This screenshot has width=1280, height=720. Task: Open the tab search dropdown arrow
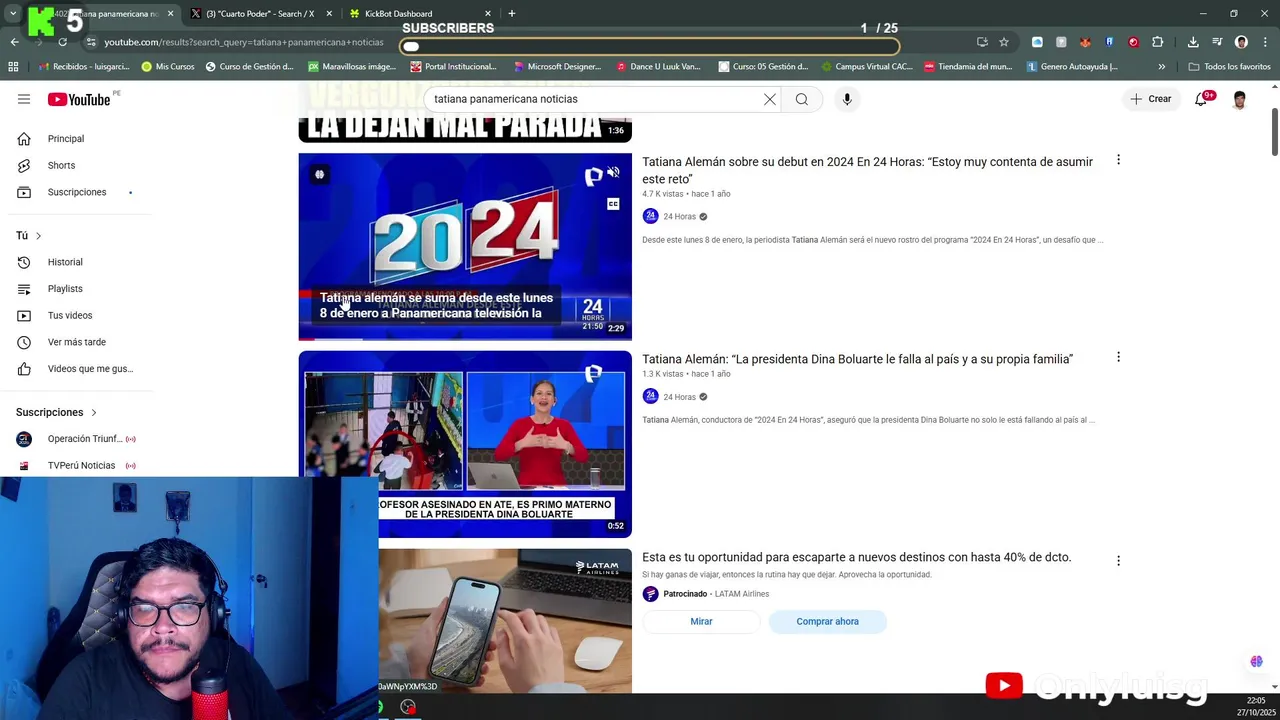(x=13, y=13)
